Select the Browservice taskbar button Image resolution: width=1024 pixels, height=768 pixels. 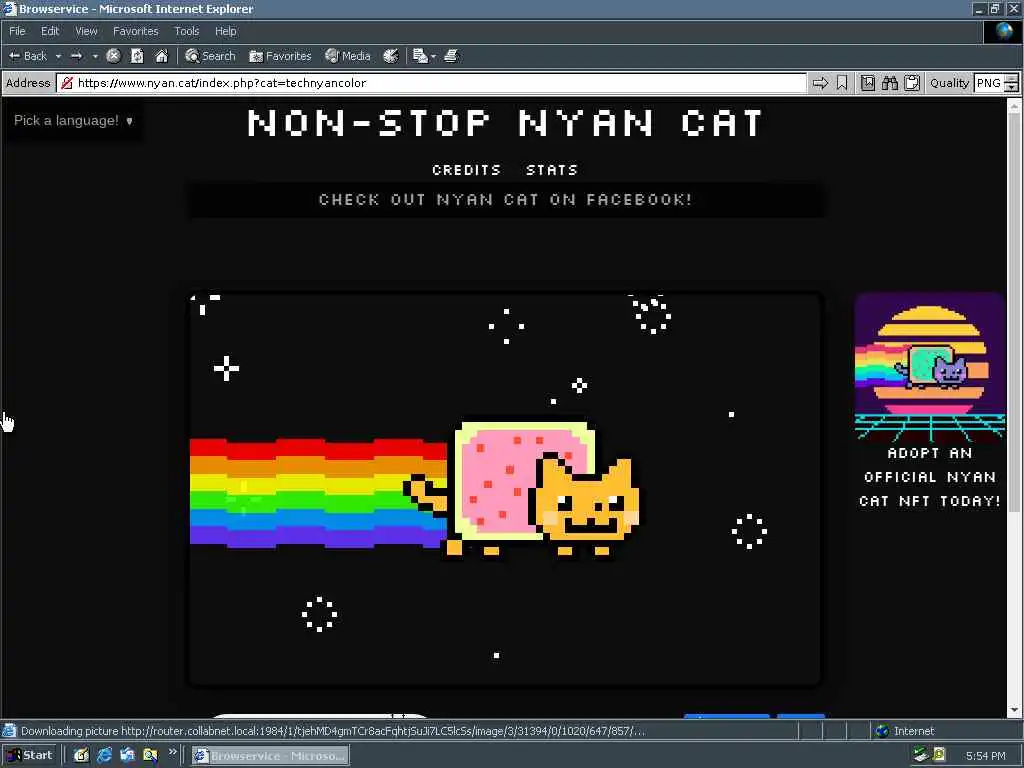click(x=270, y=756)
